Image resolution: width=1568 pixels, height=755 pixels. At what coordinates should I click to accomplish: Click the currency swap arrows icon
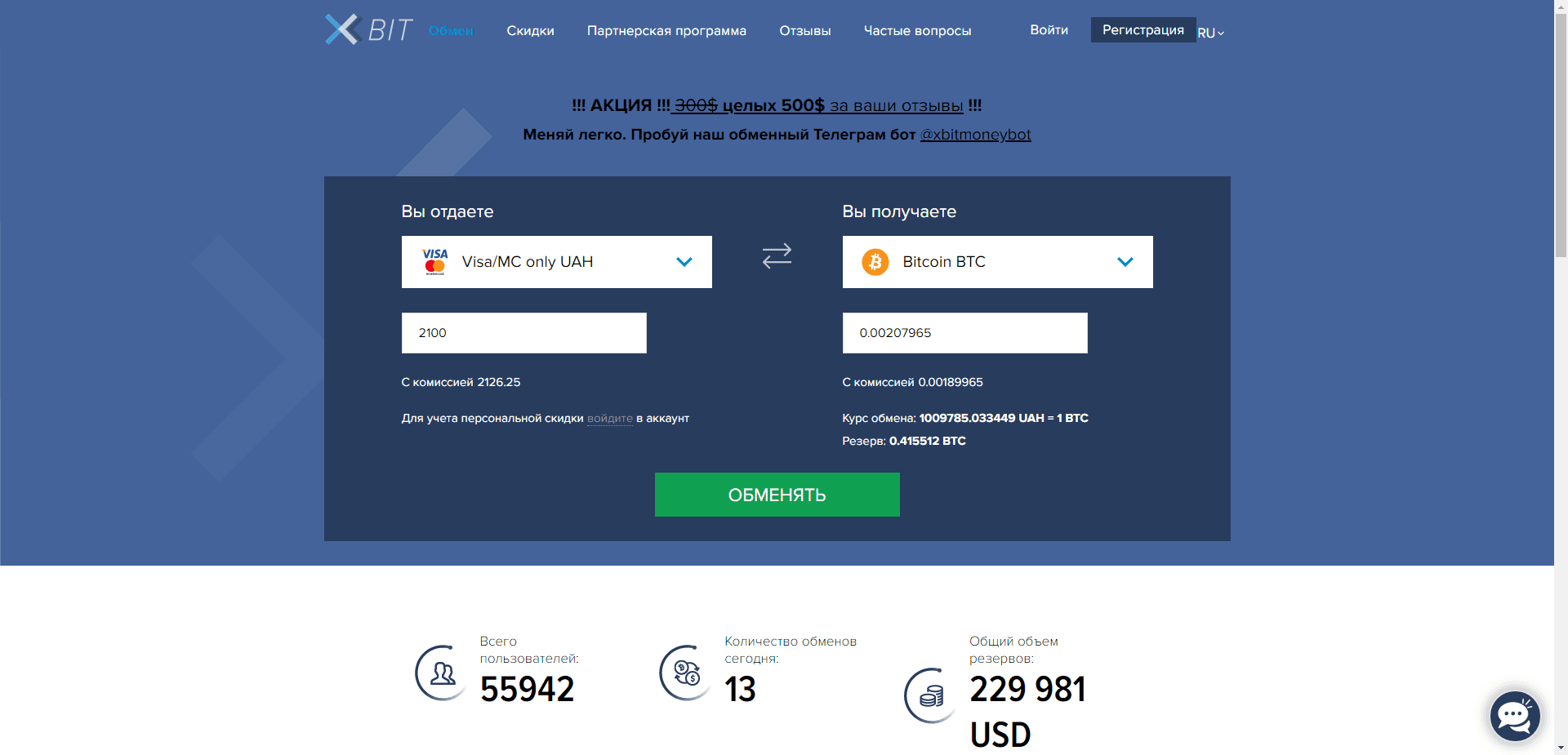[776, 256]
